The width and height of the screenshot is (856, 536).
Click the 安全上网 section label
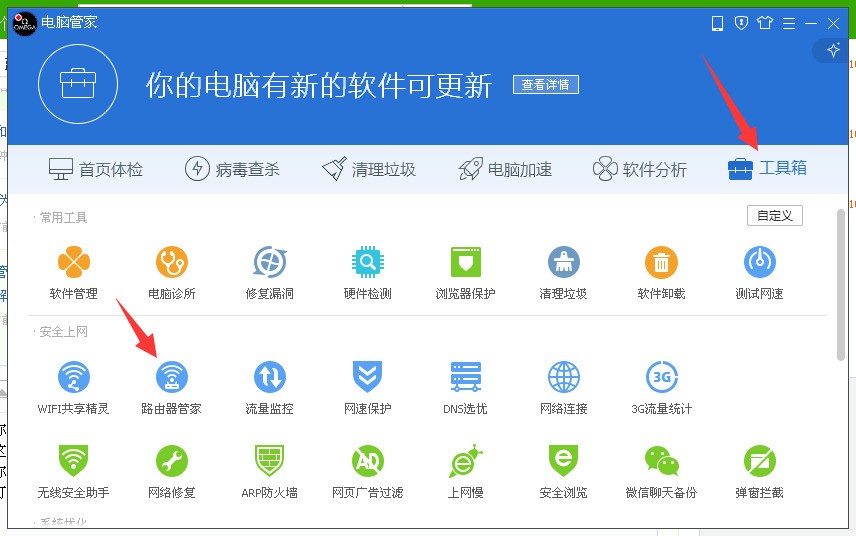63,332
